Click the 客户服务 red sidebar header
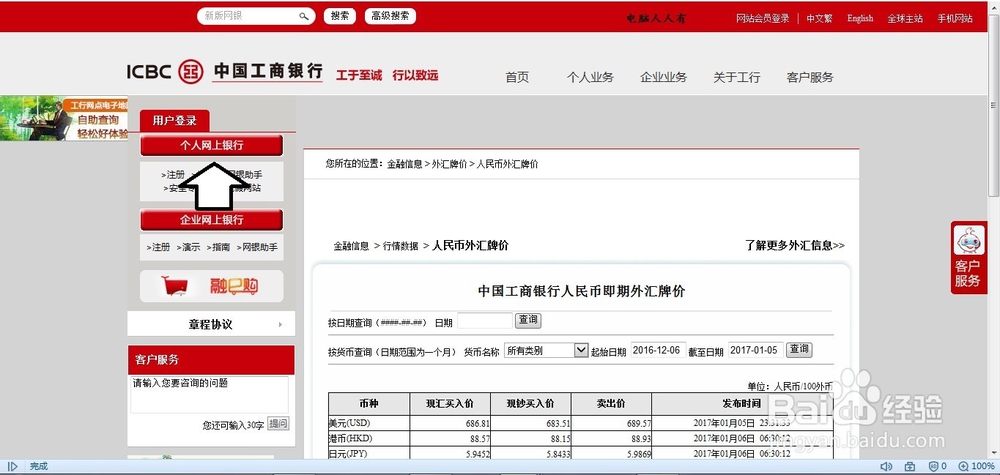This screenshot has width=1000, height=475. point(210,360)
